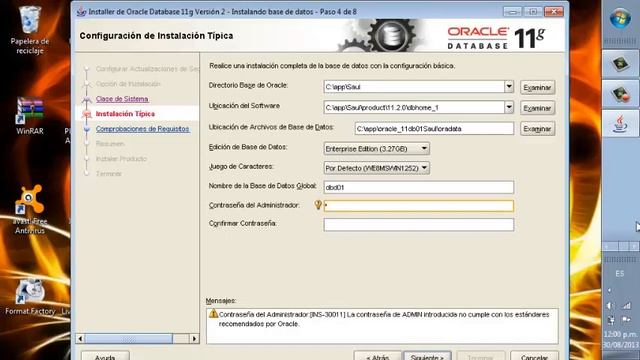The width and height of the screenshot is (640, 360).
Task: Click the INS-30011 warning message text
Action: pos(384,319)
